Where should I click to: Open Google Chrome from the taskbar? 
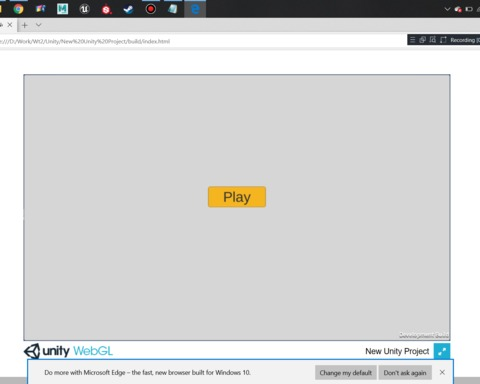[x=18, y=9]
